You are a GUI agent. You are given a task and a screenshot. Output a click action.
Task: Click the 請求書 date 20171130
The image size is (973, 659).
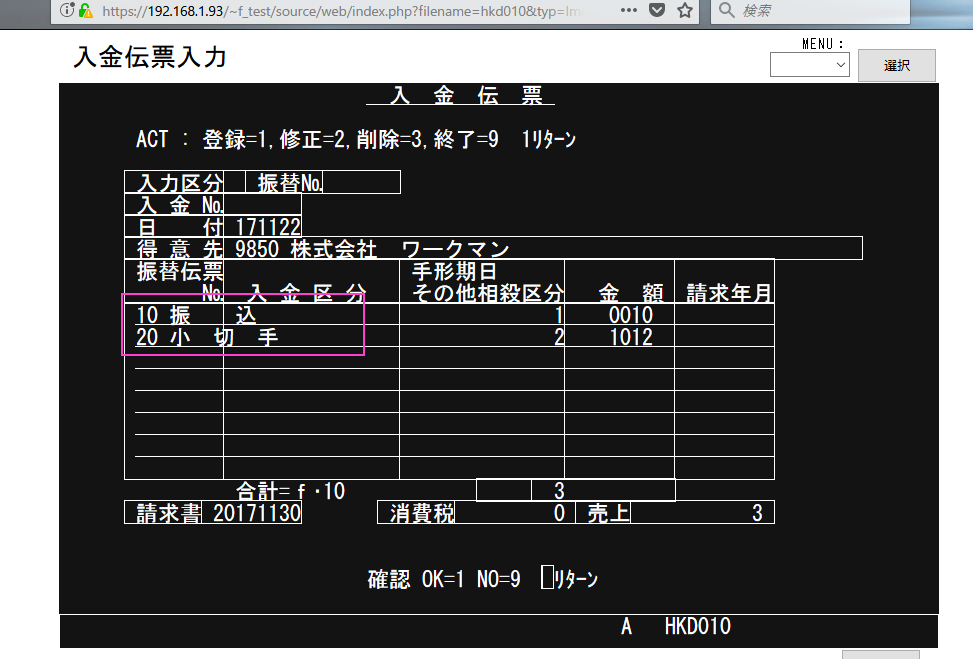[256, 513]
